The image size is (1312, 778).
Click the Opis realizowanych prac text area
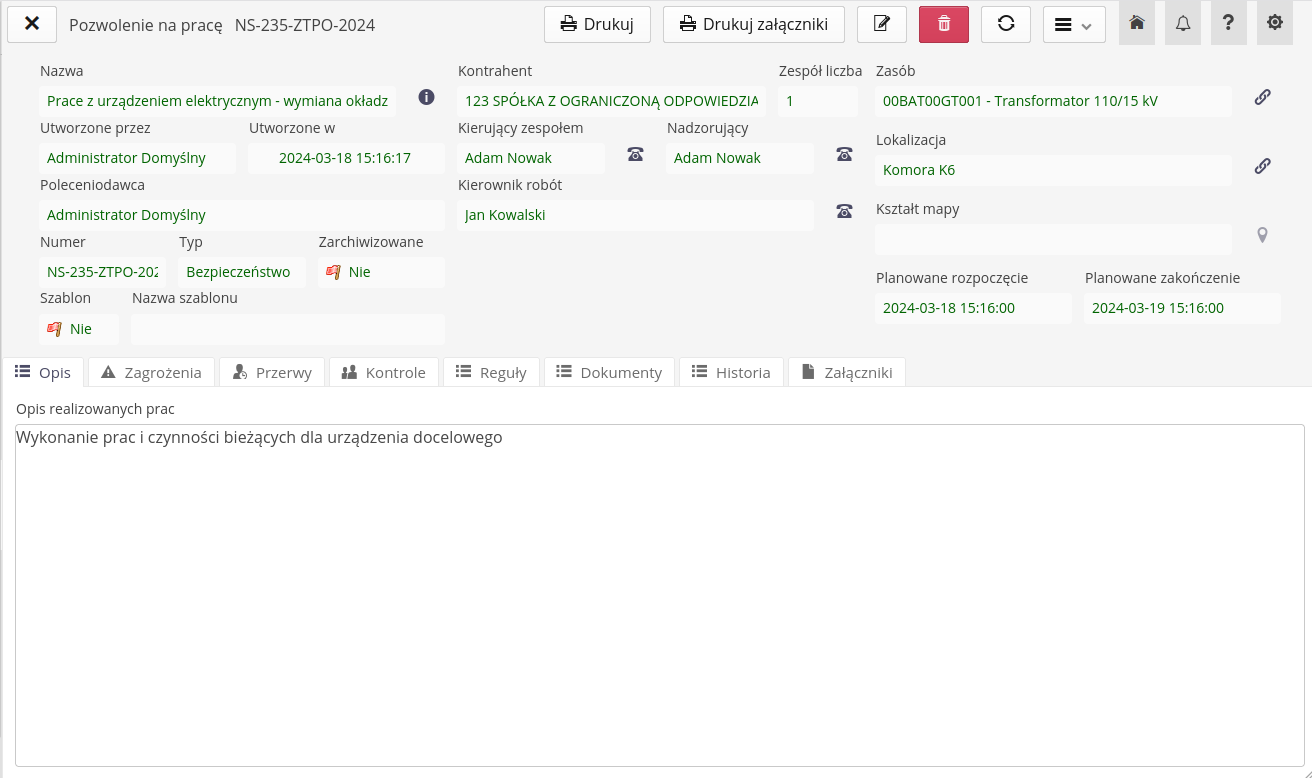659,595
